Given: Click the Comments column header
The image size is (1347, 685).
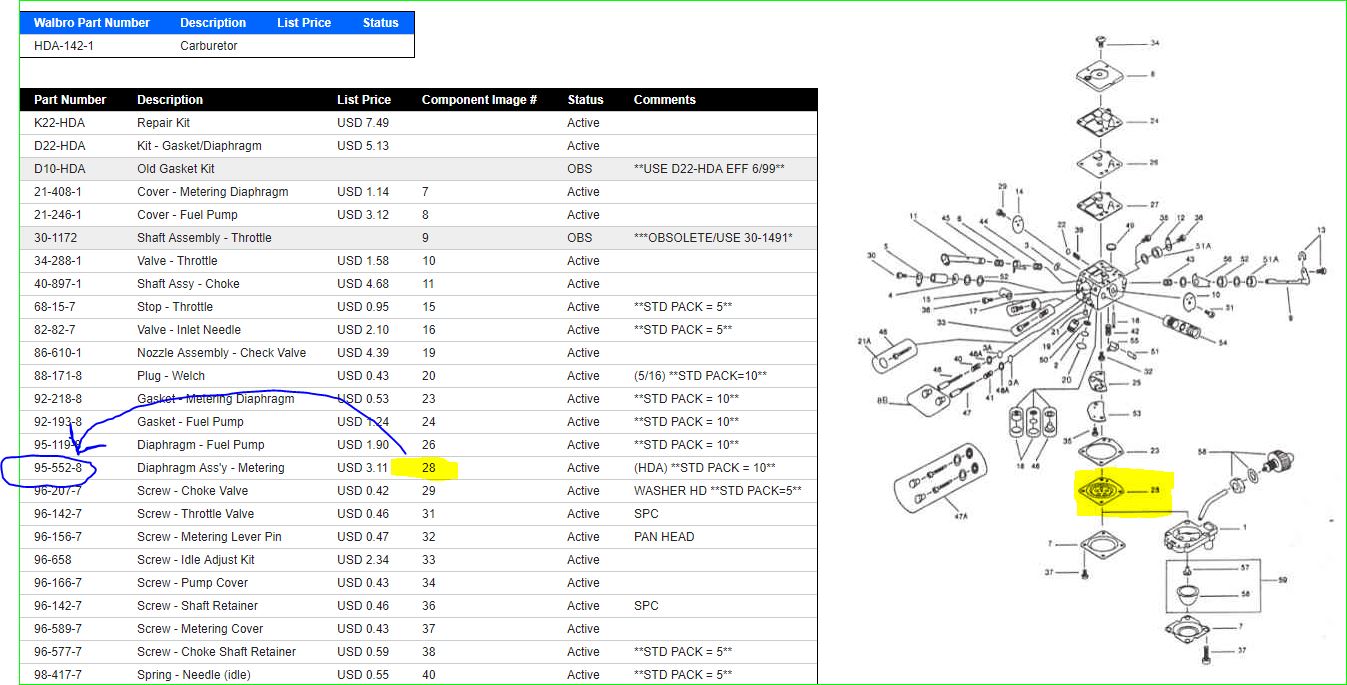Looking at the screenshot, I should 664,100.
